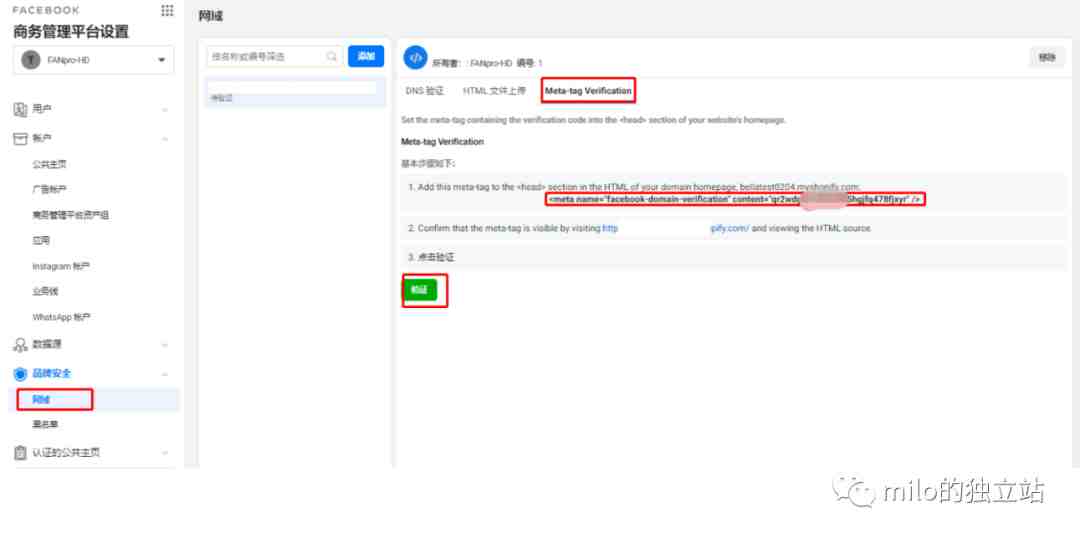Click the 基本步骤如下 text
This screenshot has height=539, width=1080.
[x=428, y=164]
